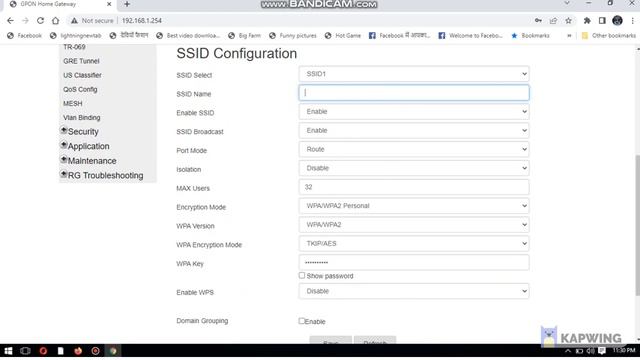
Task: Go back to the previous page
Action: tap(10, 20)
